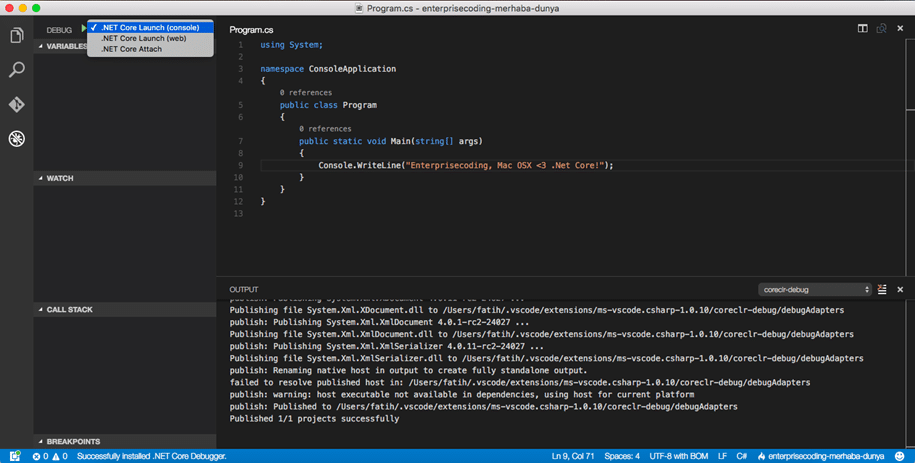This screenshot has width=915, height=463.
Task: Click line number 9 in gutter
Action: tap(240, 165)
